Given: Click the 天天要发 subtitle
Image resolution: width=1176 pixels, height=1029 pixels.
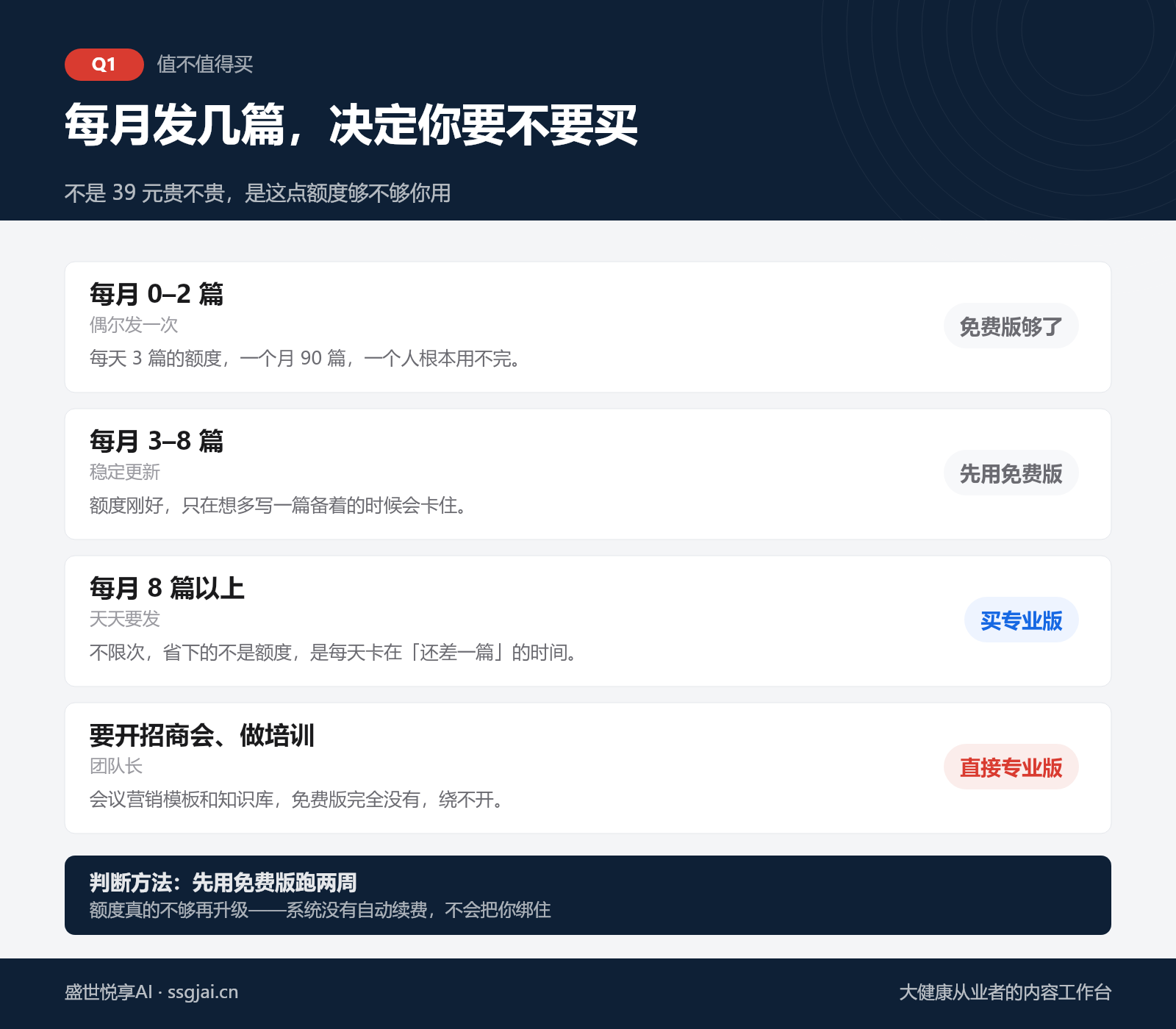Looking at the screenshot, I should coord(125,619).
